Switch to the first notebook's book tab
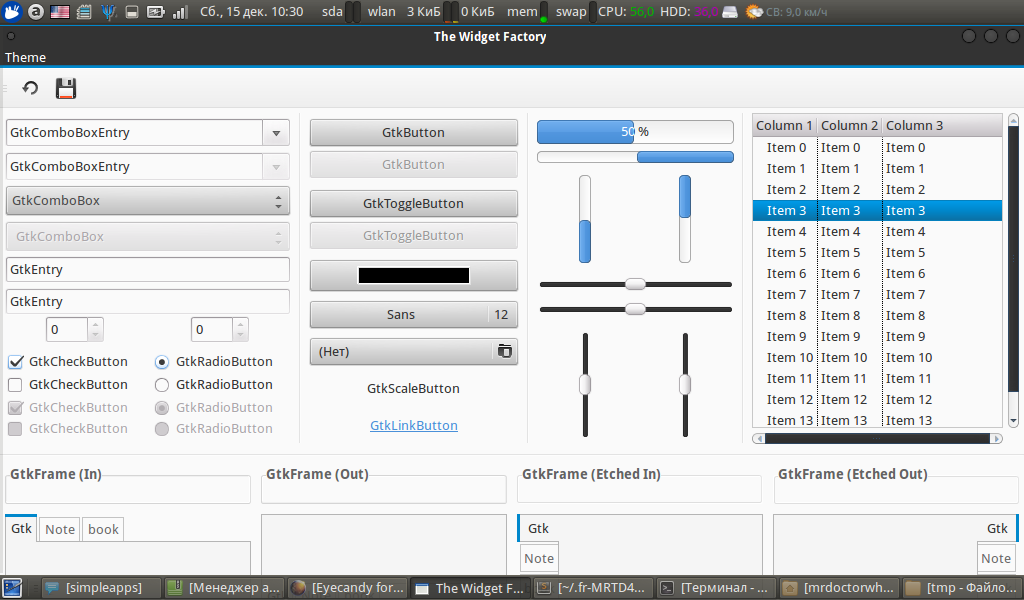 103,529
